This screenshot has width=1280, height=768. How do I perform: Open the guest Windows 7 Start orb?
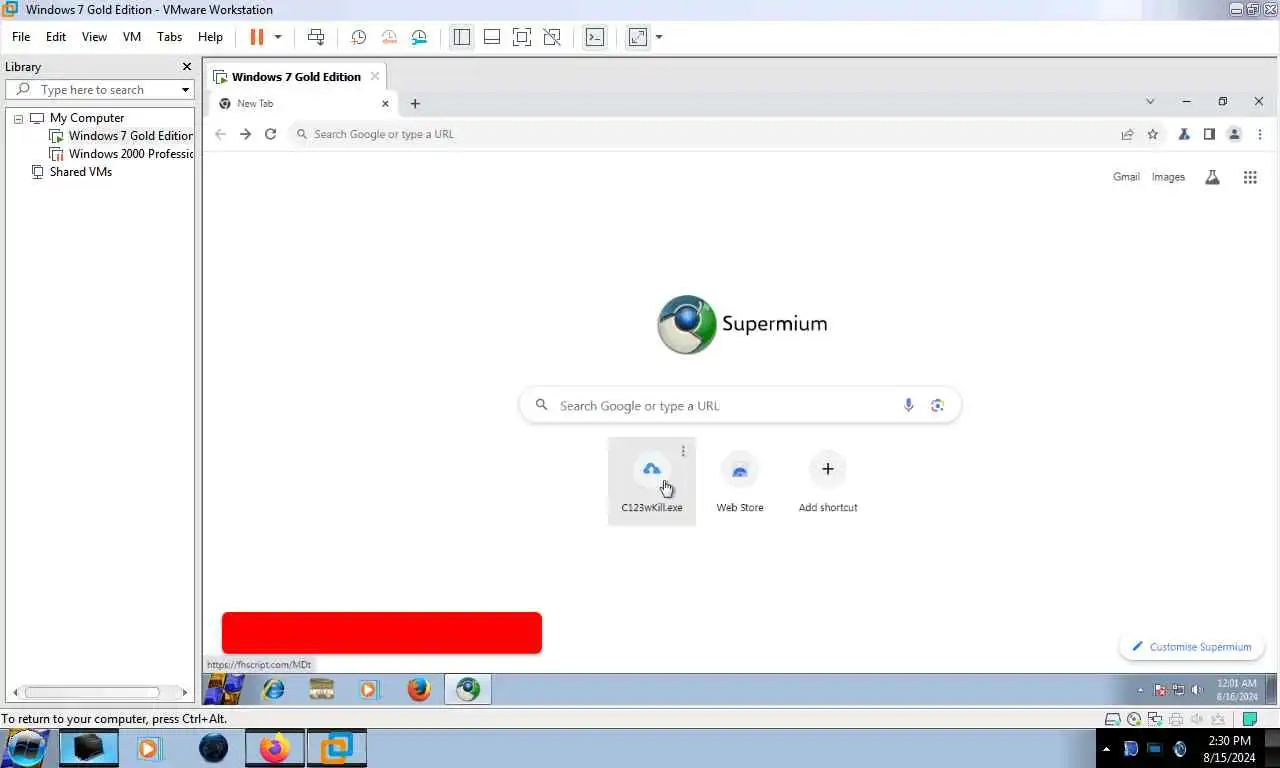coord(225,689)
